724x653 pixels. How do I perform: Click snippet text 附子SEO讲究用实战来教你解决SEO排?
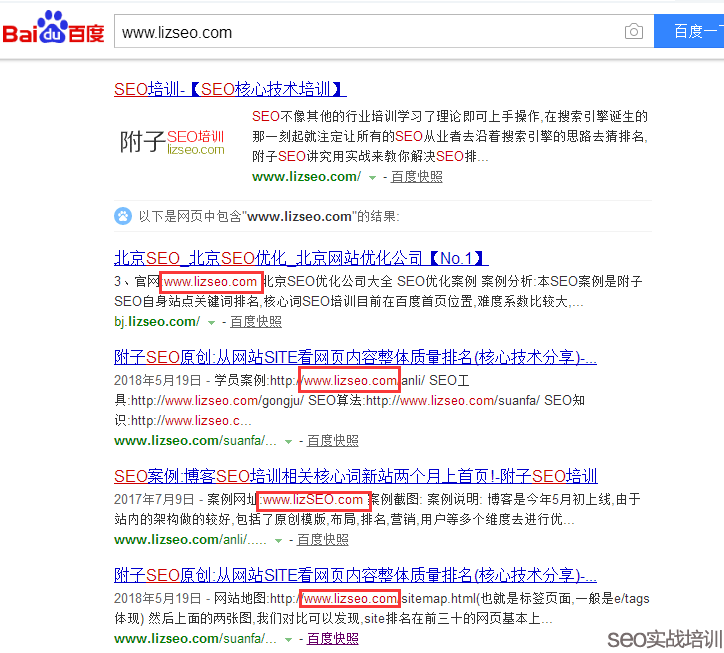(369, 156)
